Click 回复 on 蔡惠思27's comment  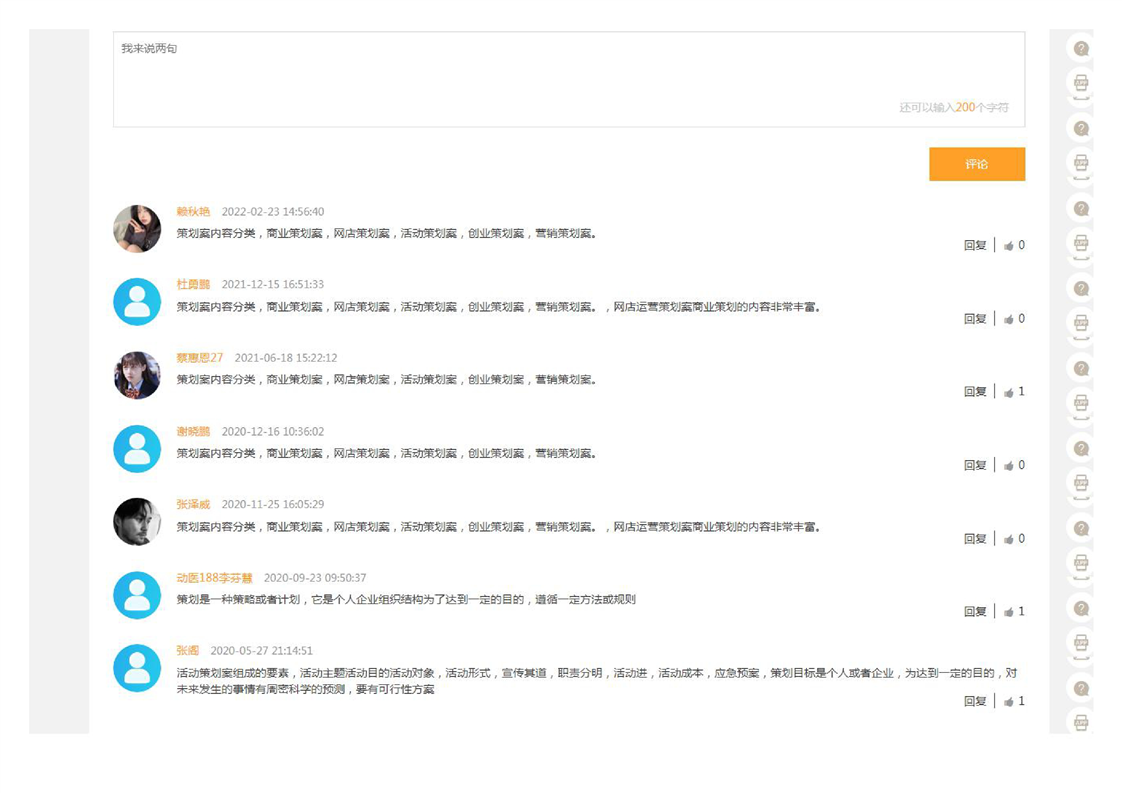coord(974,392)
